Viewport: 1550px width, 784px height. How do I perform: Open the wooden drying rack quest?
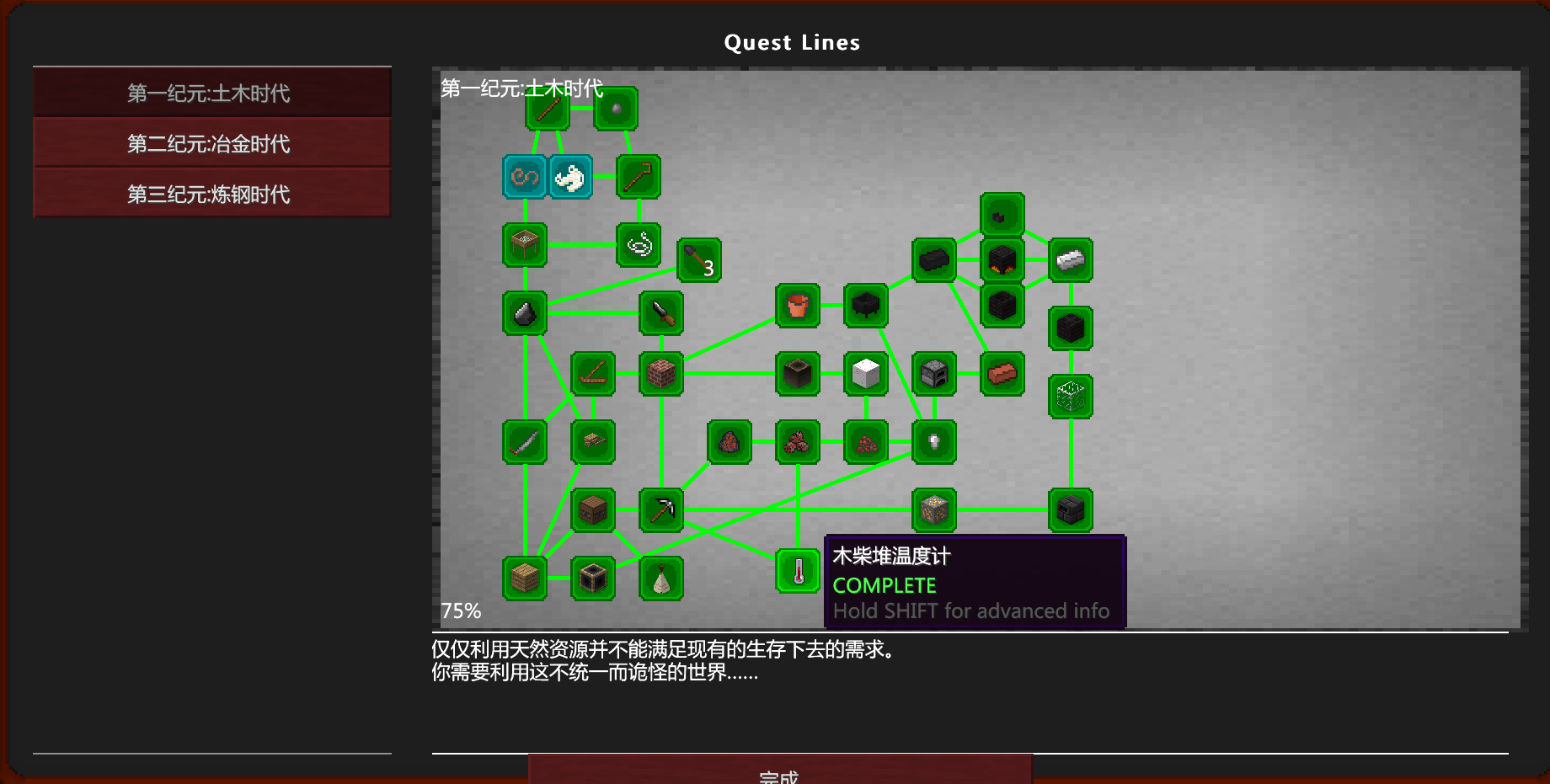593,442
